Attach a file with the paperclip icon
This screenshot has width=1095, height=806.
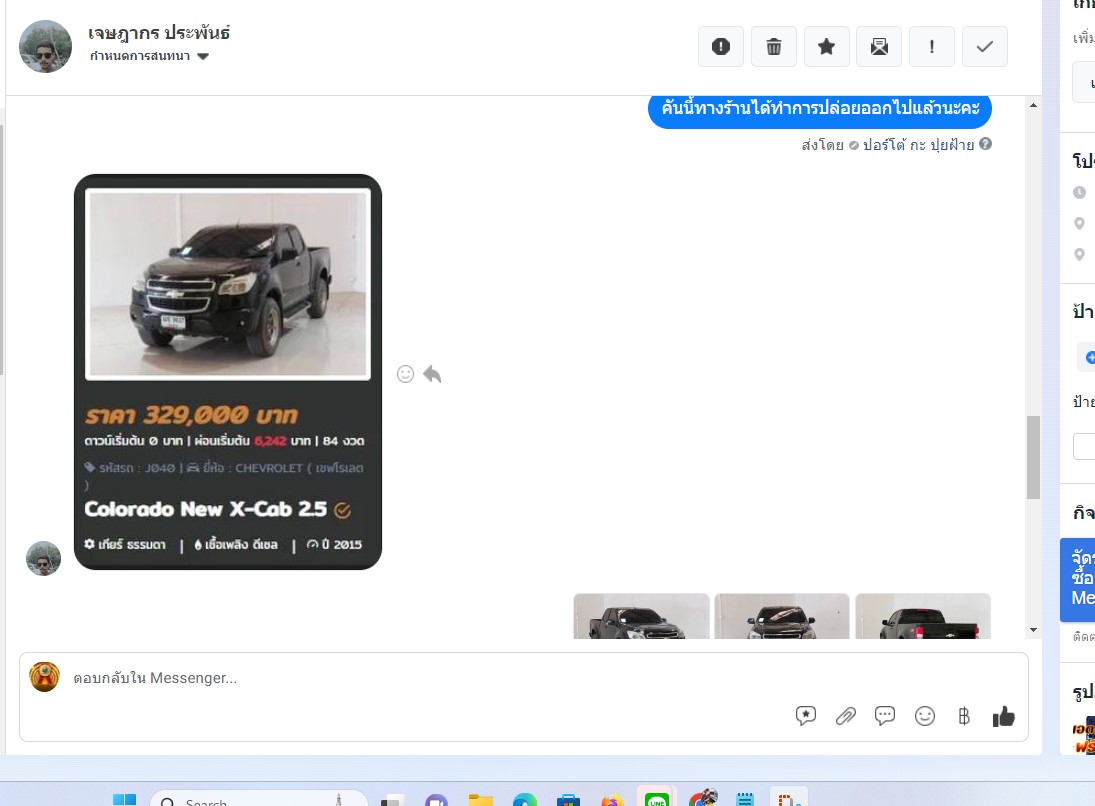click(846, 716)
